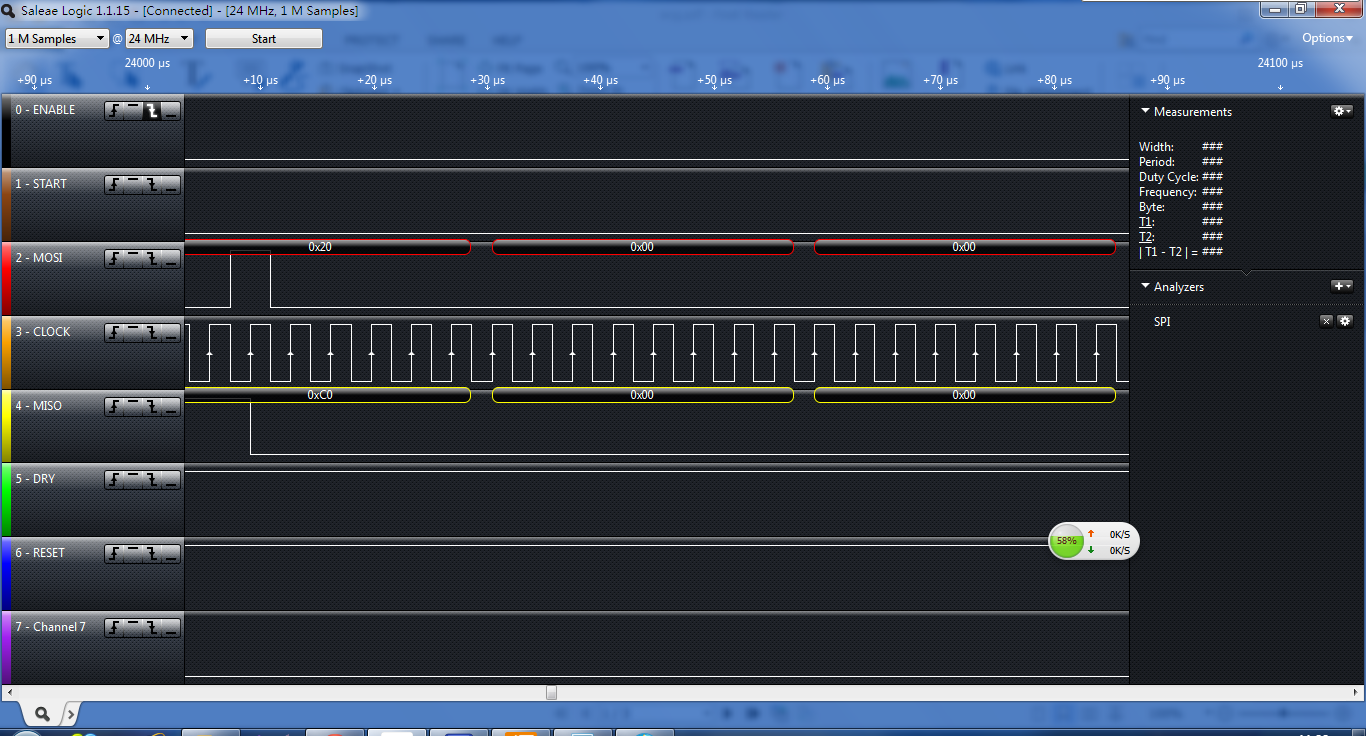
Task: Set falling edge trigger on MISO channel
Action: [152, 407]
